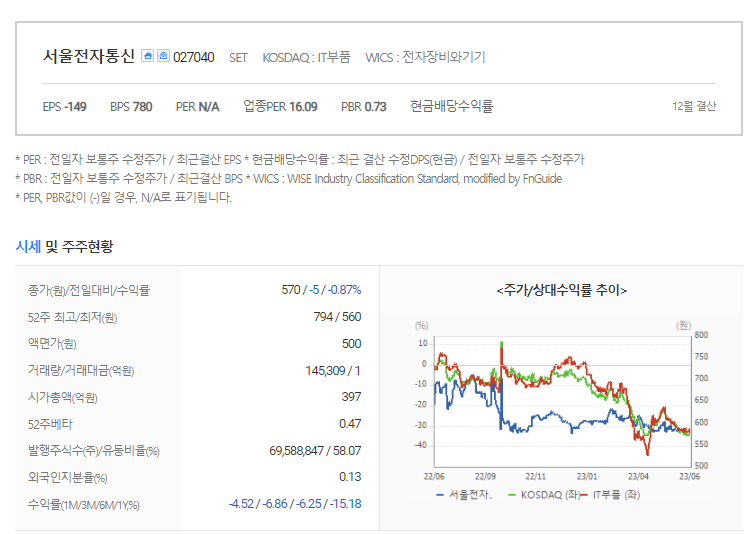
Task: Select the PER N/A value
Action: (x=197, y=107)
